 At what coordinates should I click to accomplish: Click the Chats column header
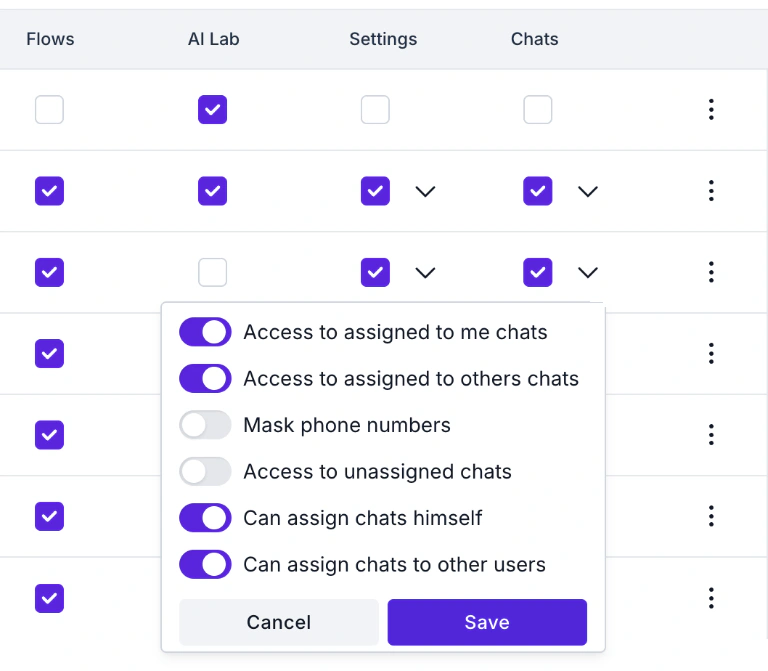coord(534,39)
